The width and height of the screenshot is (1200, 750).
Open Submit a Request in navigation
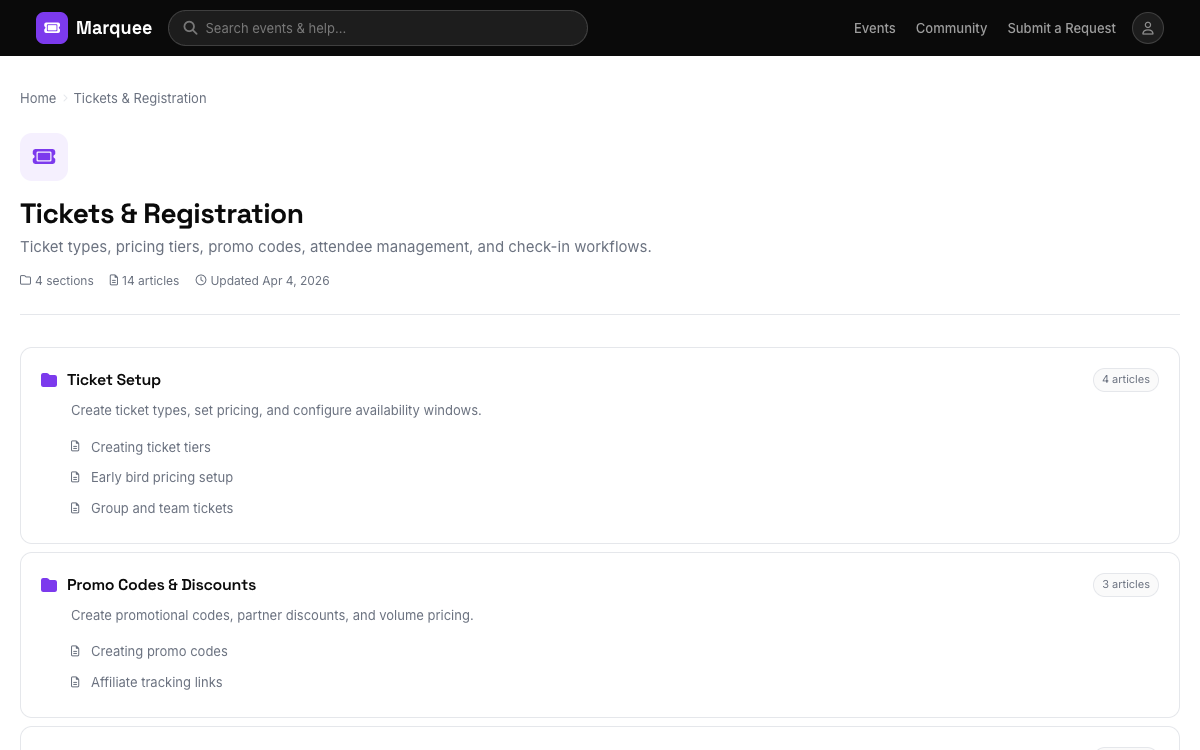point(1061,28)
